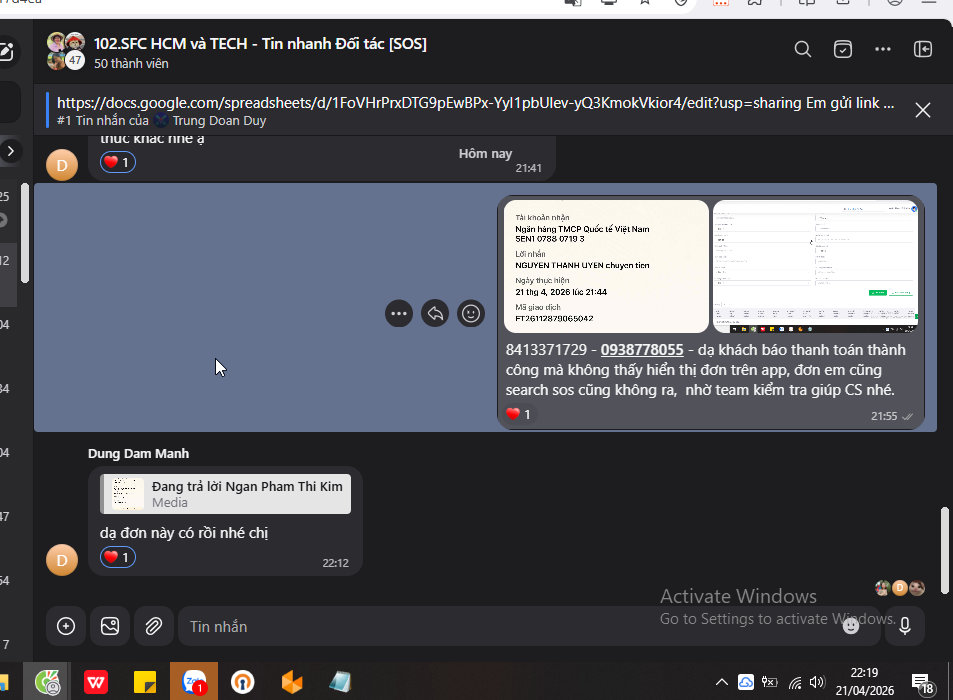953x700 pixels.
Task: Open group avatar of 102.SFC HCM và TECH
Action: (66, 51)
